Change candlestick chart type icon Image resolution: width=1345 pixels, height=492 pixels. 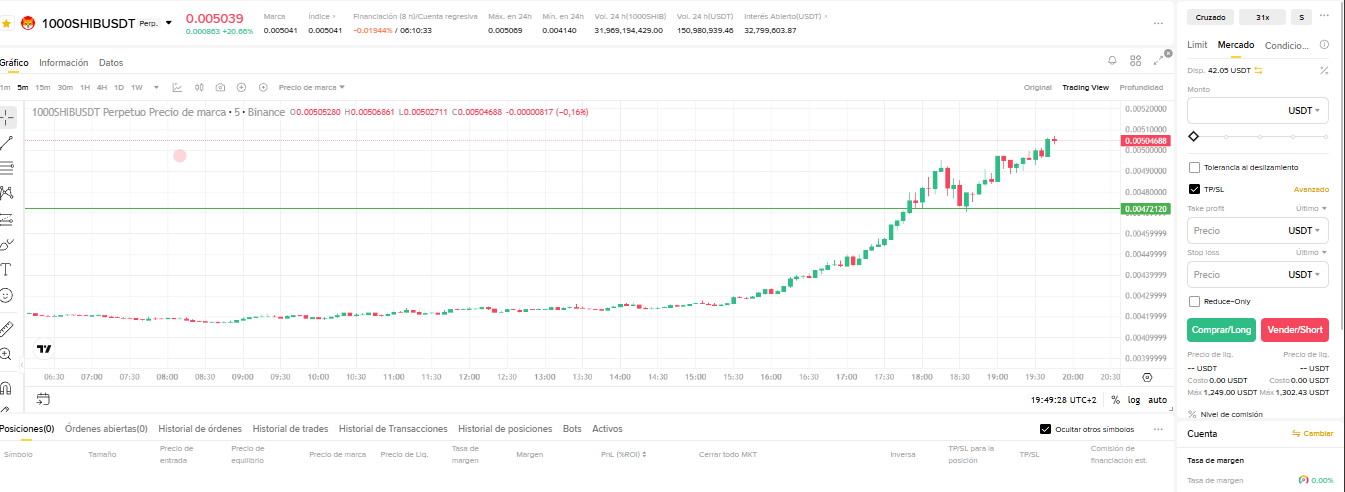click(199, 87)
